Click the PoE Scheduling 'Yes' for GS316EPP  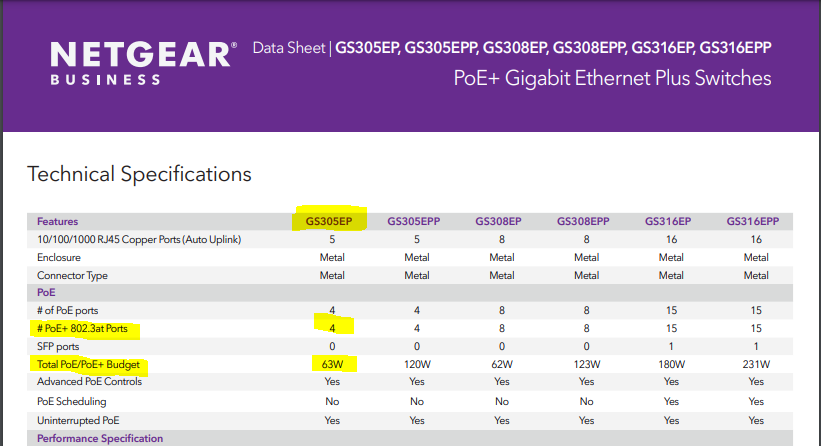point(756,402)
